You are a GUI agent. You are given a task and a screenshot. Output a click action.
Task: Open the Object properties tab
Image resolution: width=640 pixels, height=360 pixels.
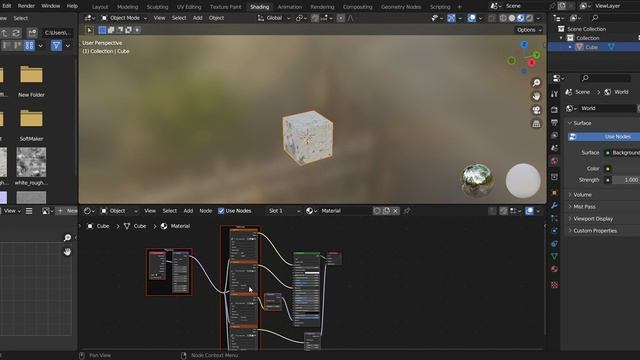(x=554, y=193)
